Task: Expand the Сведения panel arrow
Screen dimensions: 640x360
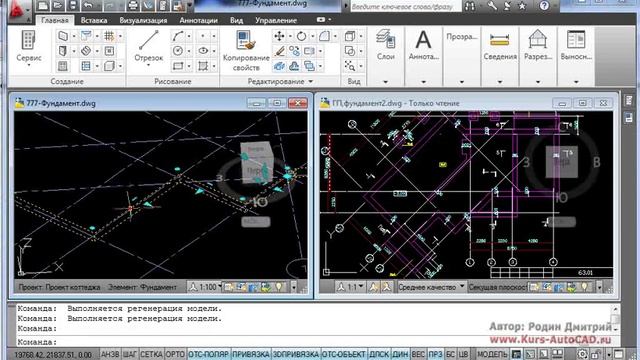Action: coord(500,82)
